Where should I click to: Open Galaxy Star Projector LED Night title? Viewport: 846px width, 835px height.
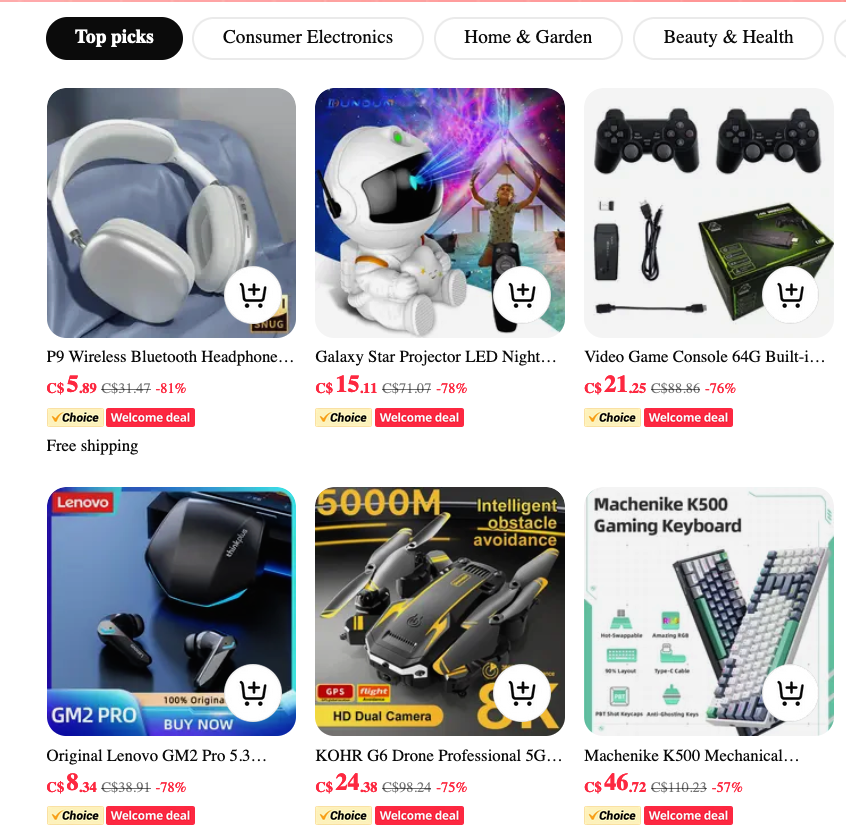pyautogui.click(x=436, y=357)
